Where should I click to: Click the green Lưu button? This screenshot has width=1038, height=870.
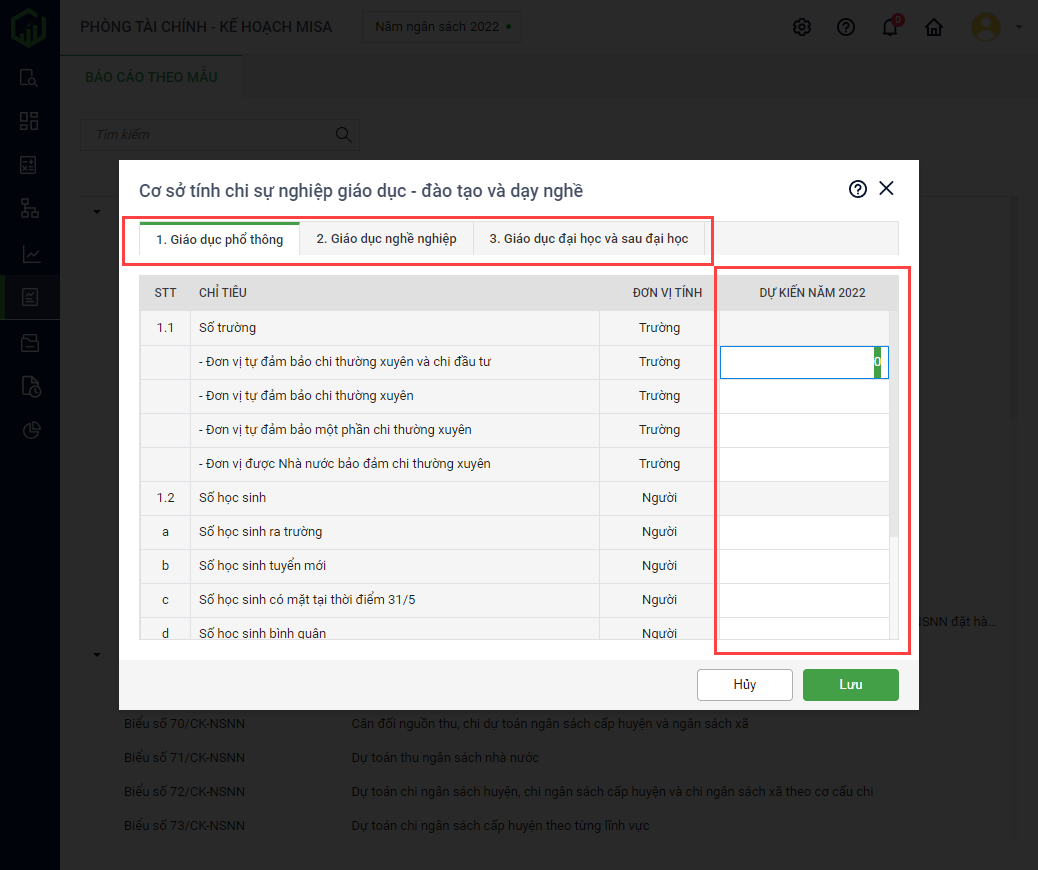850,685
